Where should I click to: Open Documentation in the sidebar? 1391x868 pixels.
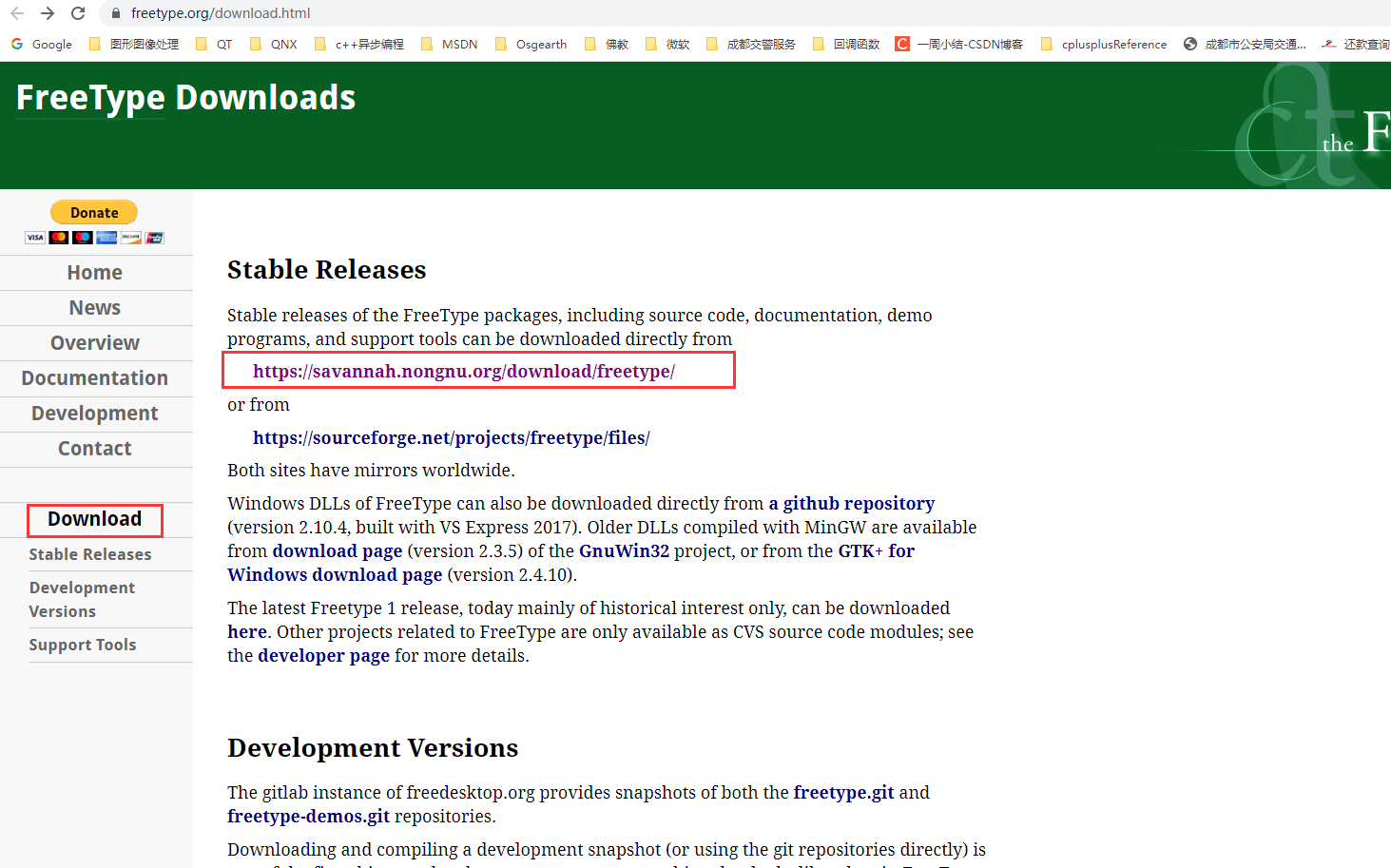coord(95,378)
